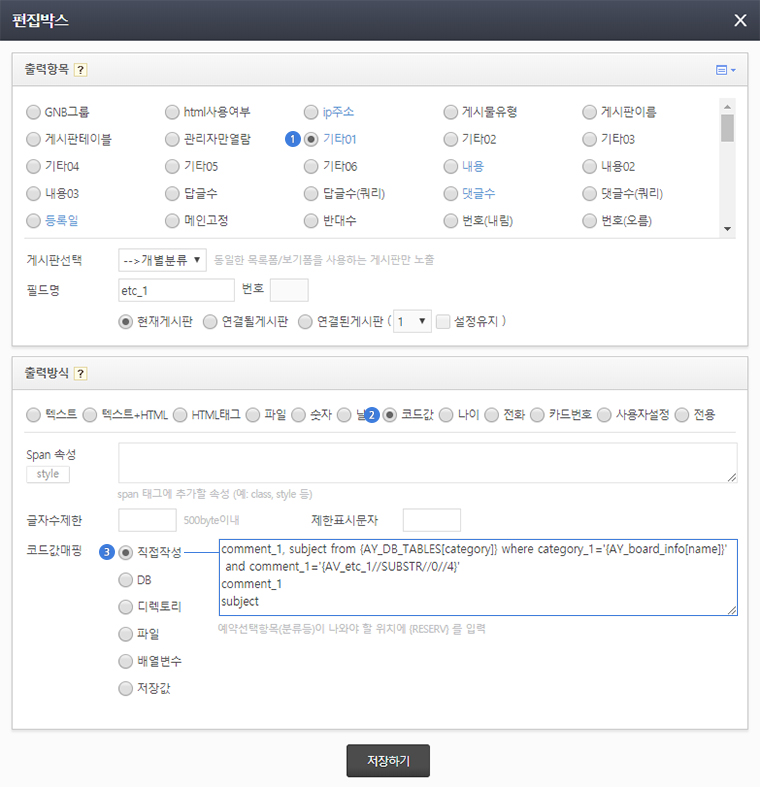Open the 게시판선택 개별분류 dropdown
This screenshot has width=760, height=787.
tap(162, 260)
